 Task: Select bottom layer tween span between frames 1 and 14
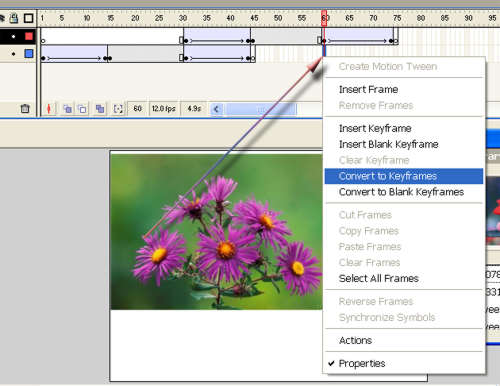pyautogui.click(x=74, y=54)
